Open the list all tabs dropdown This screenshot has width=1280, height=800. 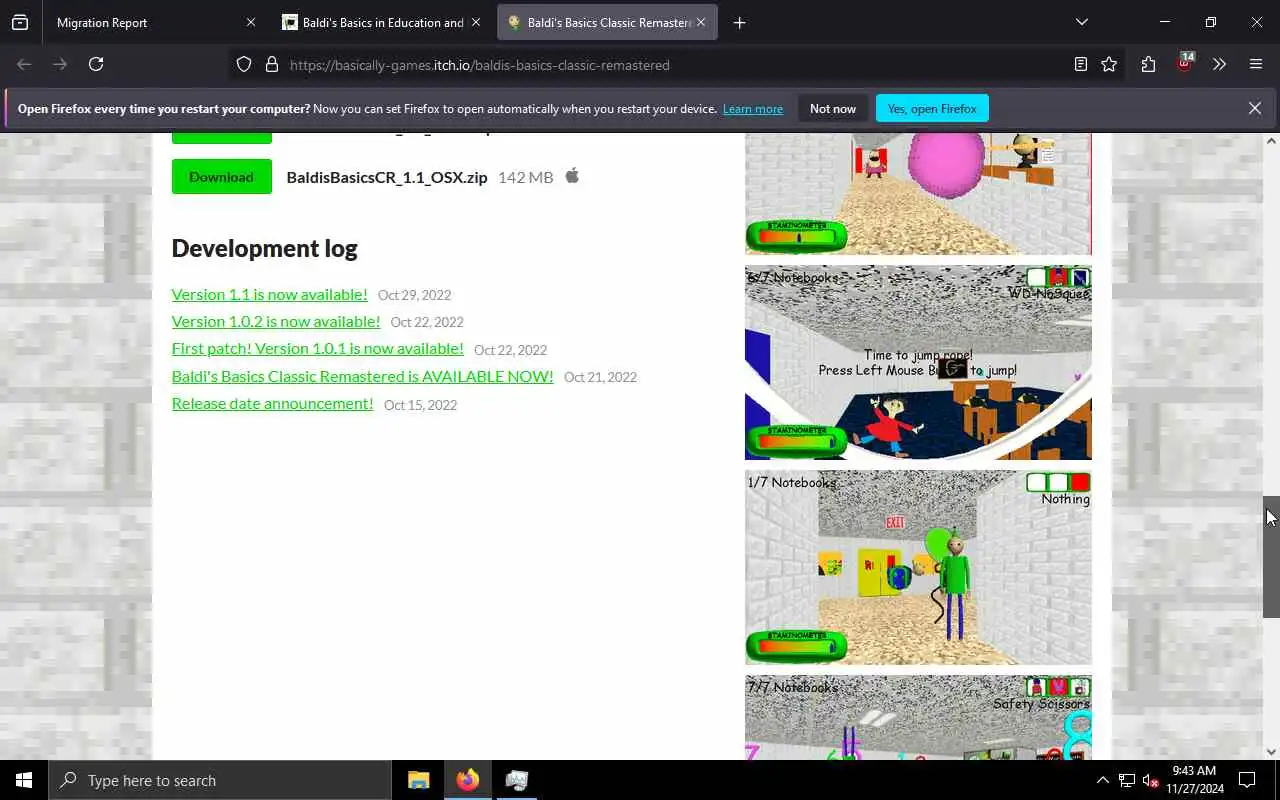click(x=1081, y=22)
